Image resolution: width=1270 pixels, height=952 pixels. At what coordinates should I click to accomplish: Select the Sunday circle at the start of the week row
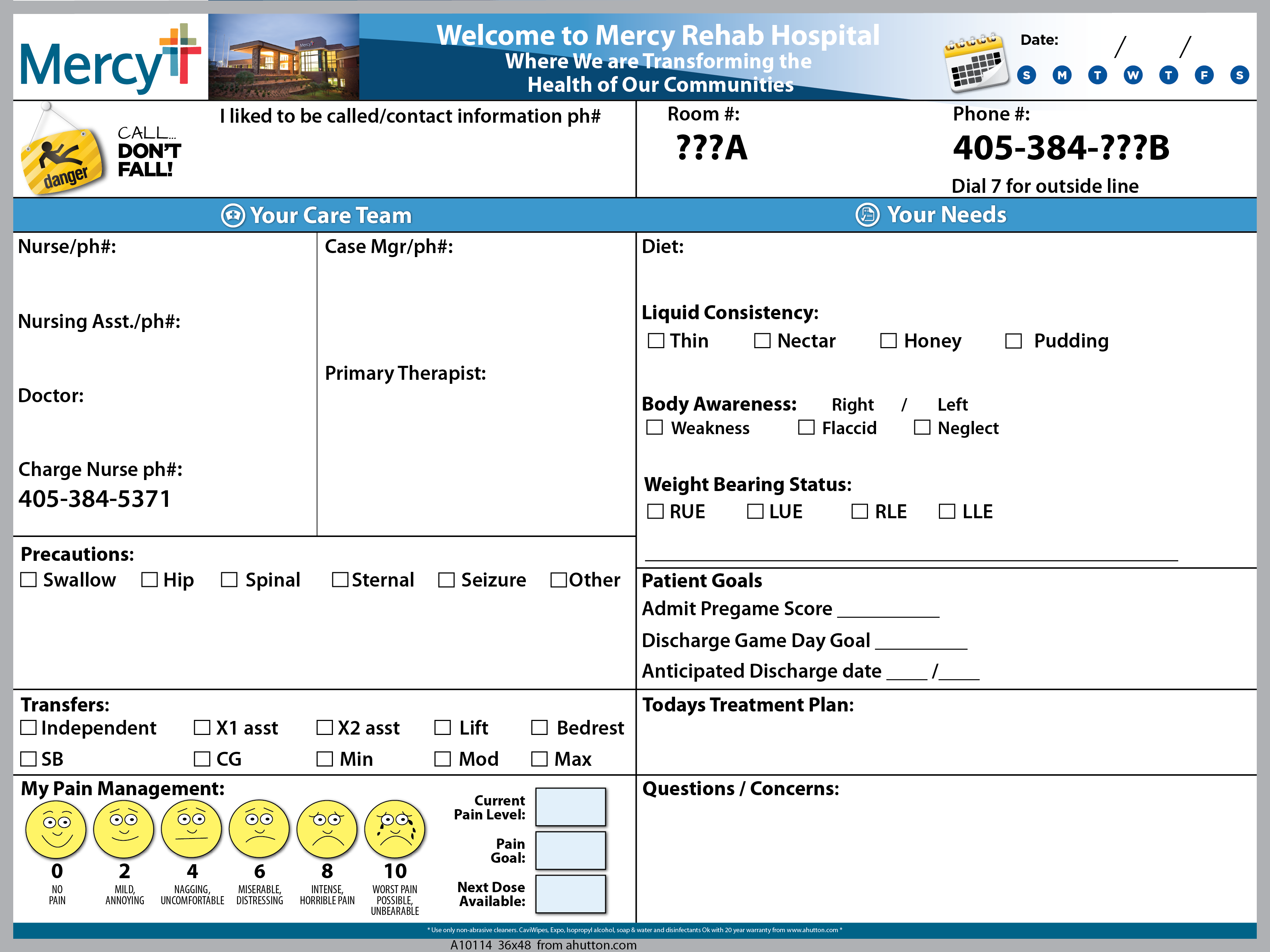1027,75
